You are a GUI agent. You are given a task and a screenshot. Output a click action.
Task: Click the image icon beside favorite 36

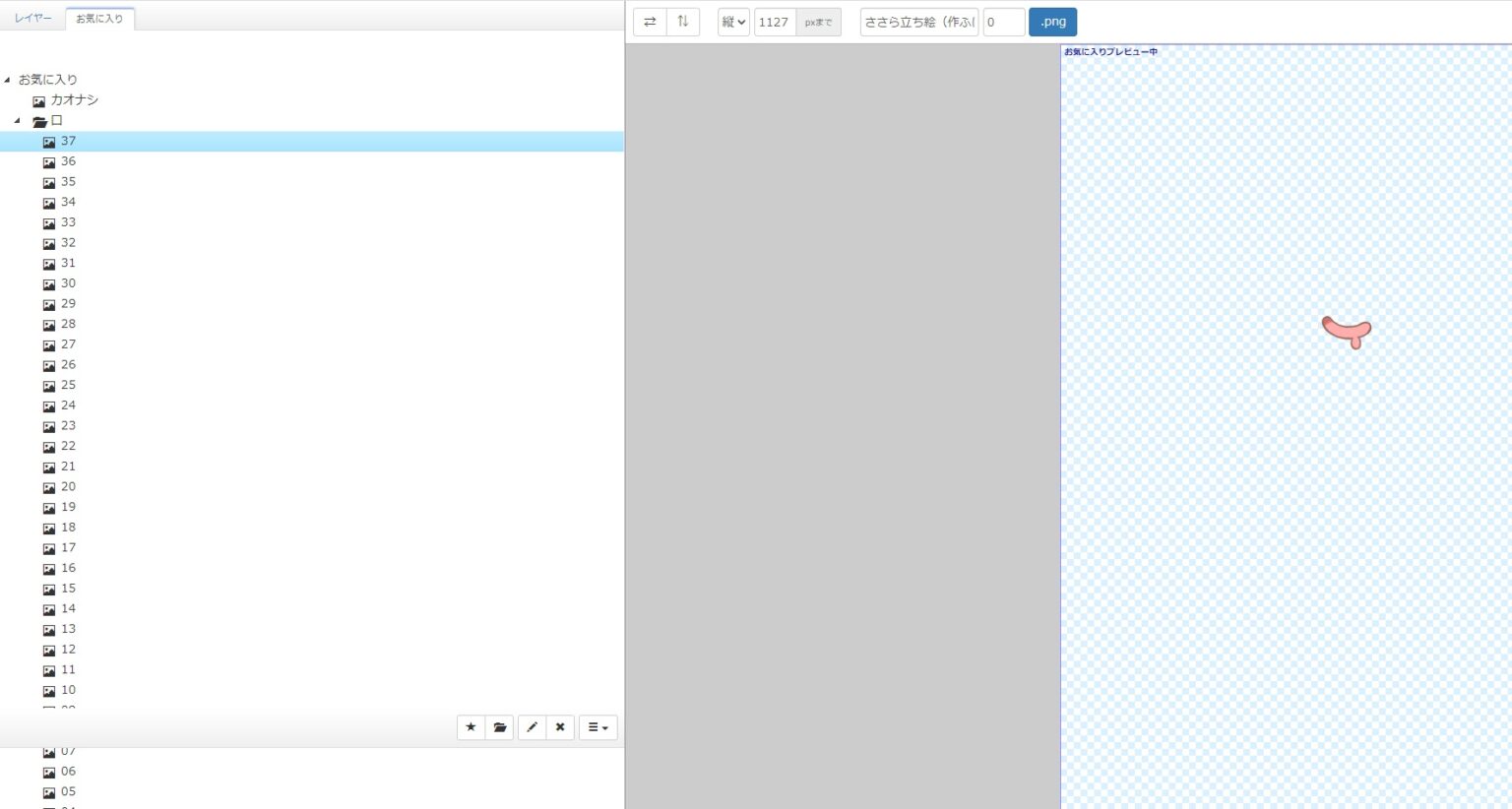click(50, 161)
